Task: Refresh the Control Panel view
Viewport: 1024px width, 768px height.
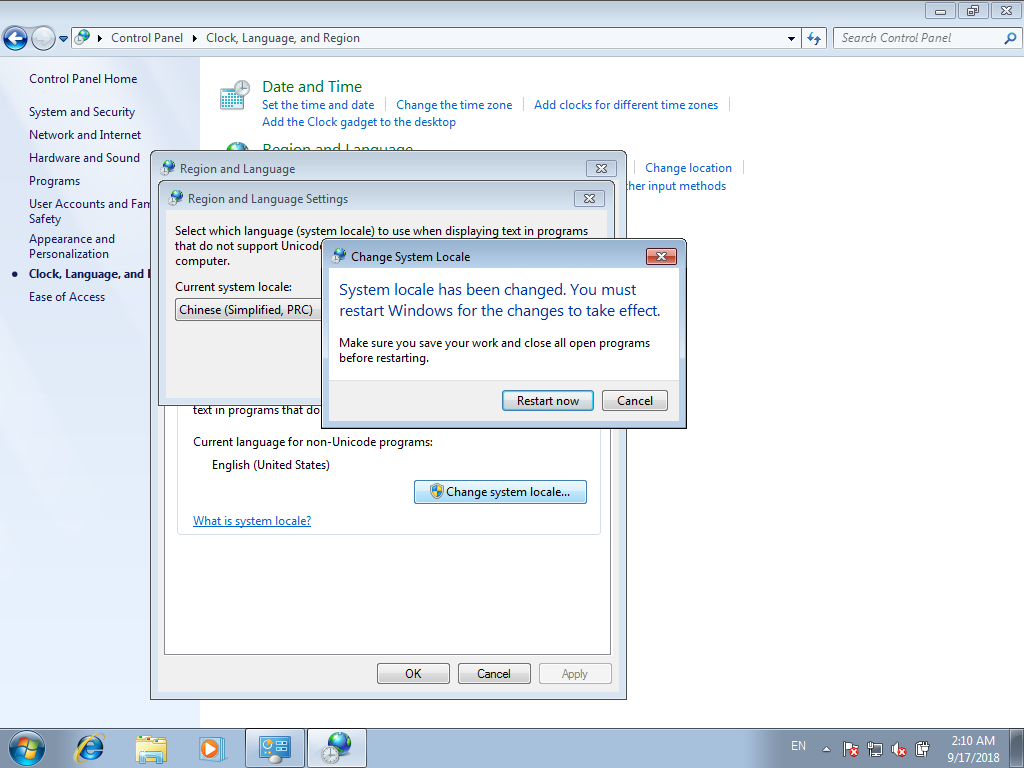Action: coord(814,38)
